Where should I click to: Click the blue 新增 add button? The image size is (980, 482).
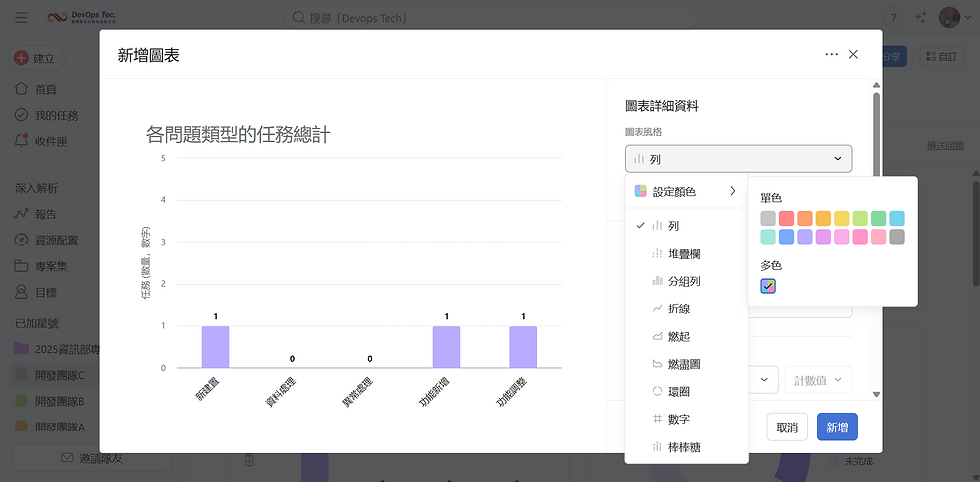837,427
